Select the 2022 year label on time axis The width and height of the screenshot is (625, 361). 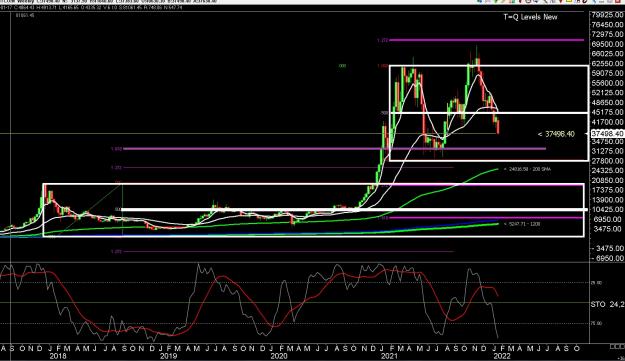pos(501,356)
